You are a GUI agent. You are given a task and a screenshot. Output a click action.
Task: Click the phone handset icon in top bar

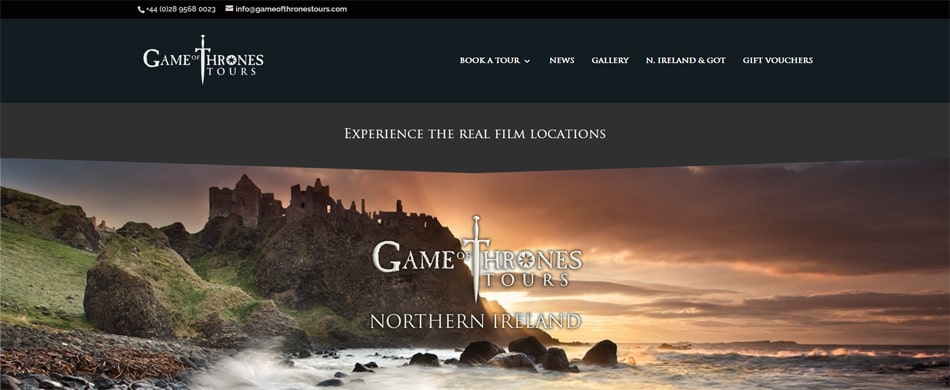click(141, 10)
